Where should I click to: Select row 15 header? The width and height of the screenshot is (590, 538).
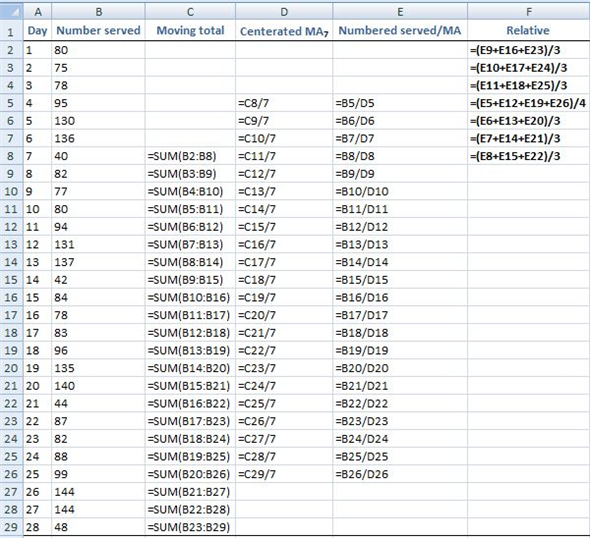tap(11, 280)
